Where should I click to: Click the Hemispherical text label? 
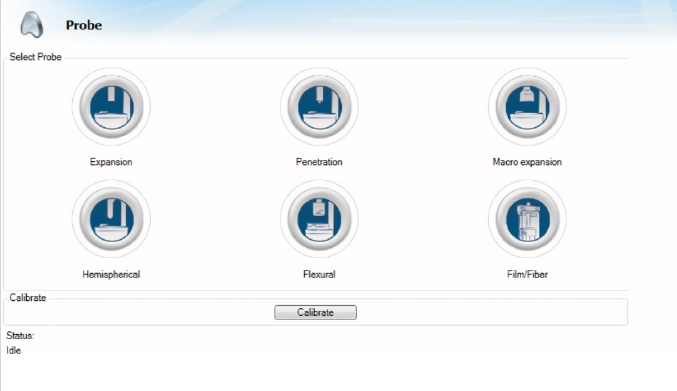click(x=111, y=274)
